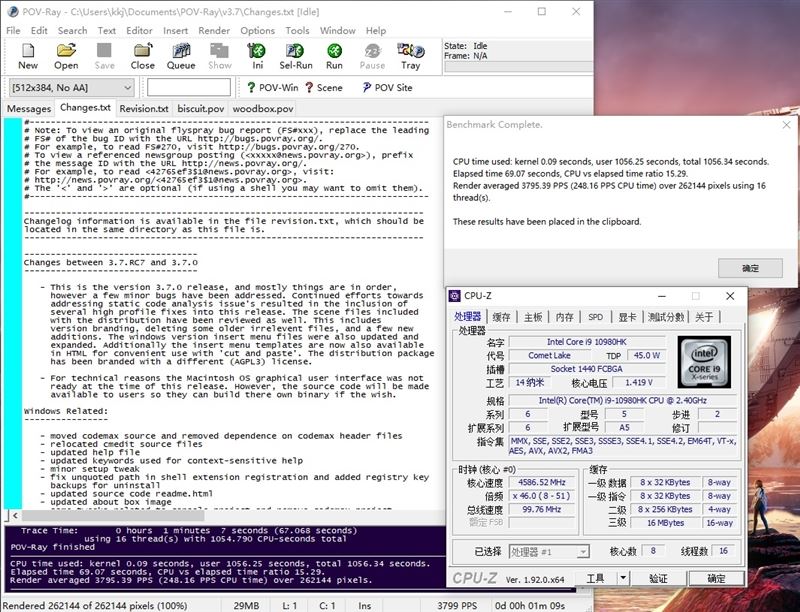Switch to the CPU-Z 缓存 tab
The height and width of the screenshot is (612, 800).
click(502, 317)
